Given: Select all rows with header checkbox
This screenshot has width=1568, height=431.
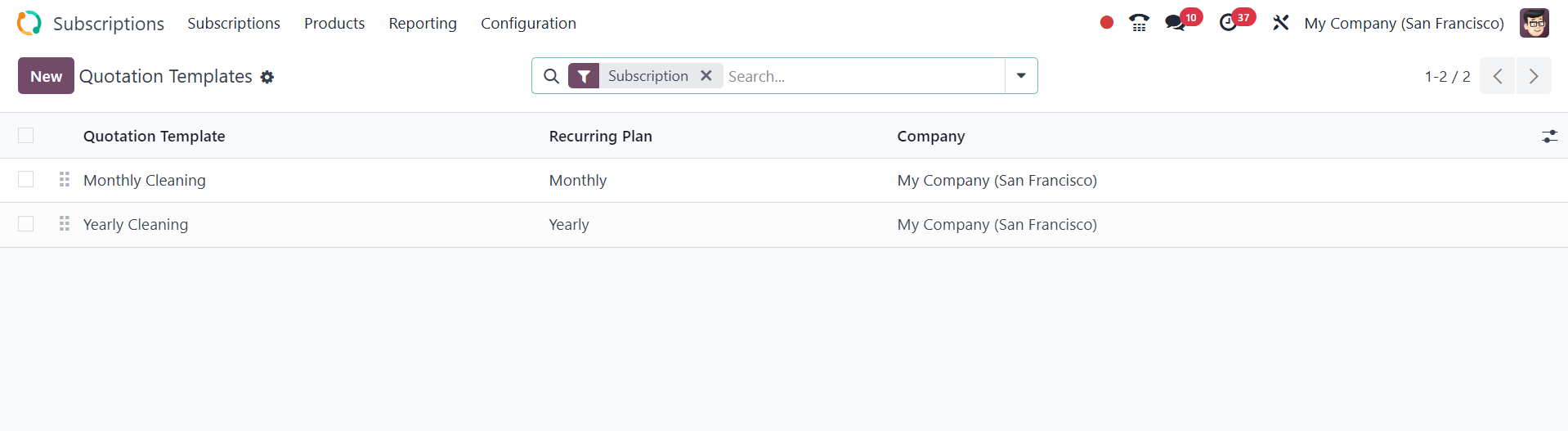Looking at the screenshot, I should [26, 136].
